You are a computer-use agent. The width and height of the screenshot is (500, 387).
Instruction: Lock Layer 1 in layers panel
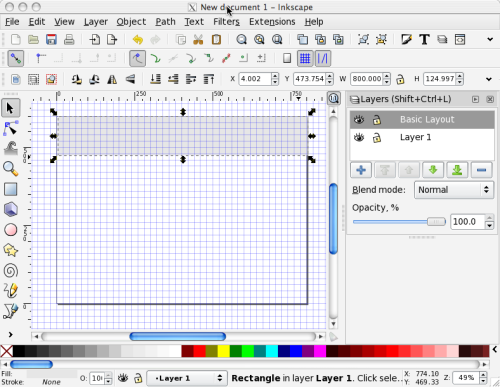click(377, 138)
